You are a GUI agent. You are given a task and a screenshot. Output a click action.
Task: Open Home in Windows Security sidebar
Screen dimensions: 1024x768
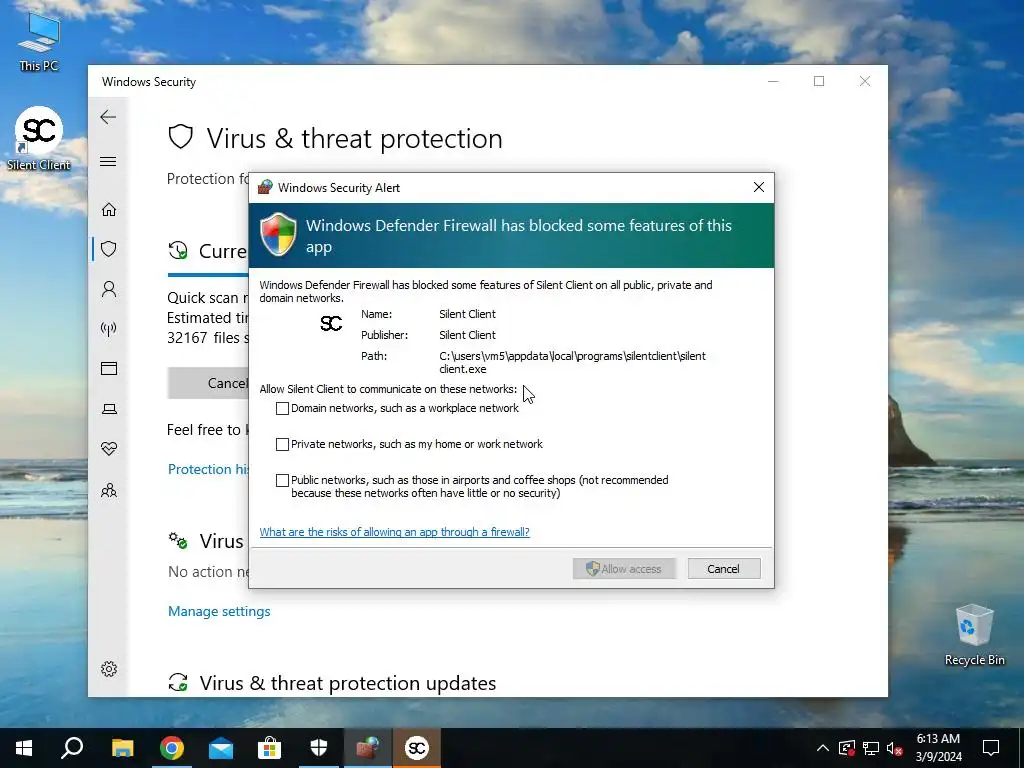pyautogui.click(x=108, y=209)
